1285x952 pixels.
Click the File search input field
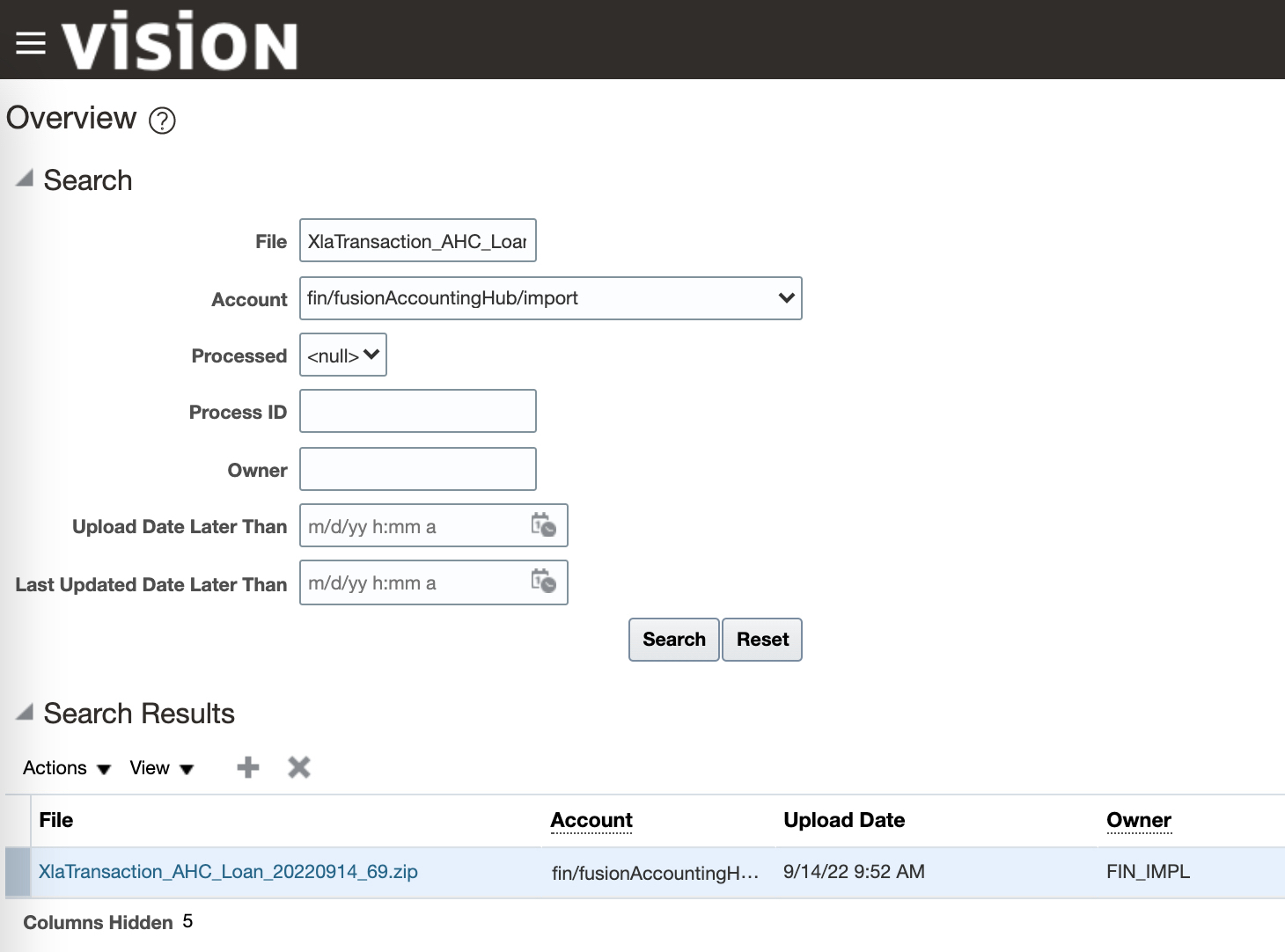pyautogui.click(x=417, y=240)
